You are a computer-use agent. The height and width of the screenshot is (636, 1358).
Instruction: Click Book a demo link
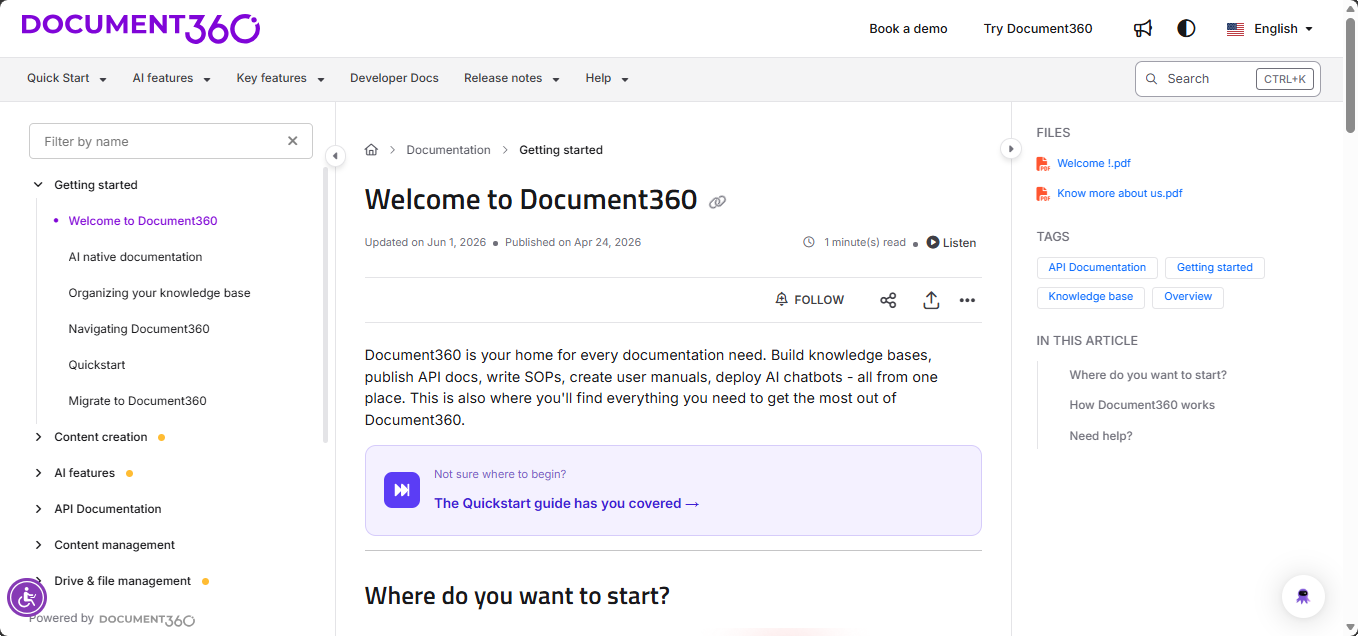908,29
